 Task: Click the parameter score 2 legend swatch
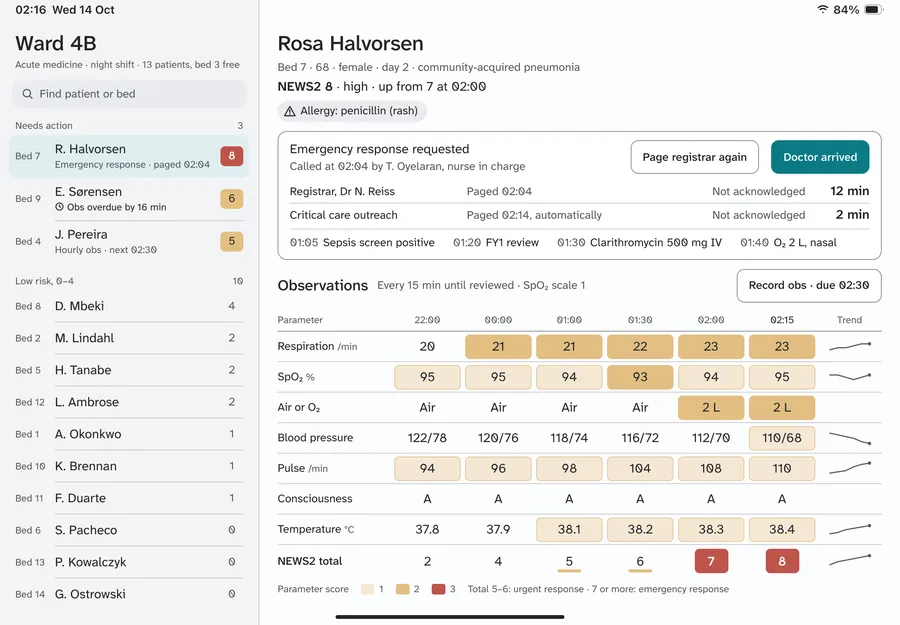[403, 589]
